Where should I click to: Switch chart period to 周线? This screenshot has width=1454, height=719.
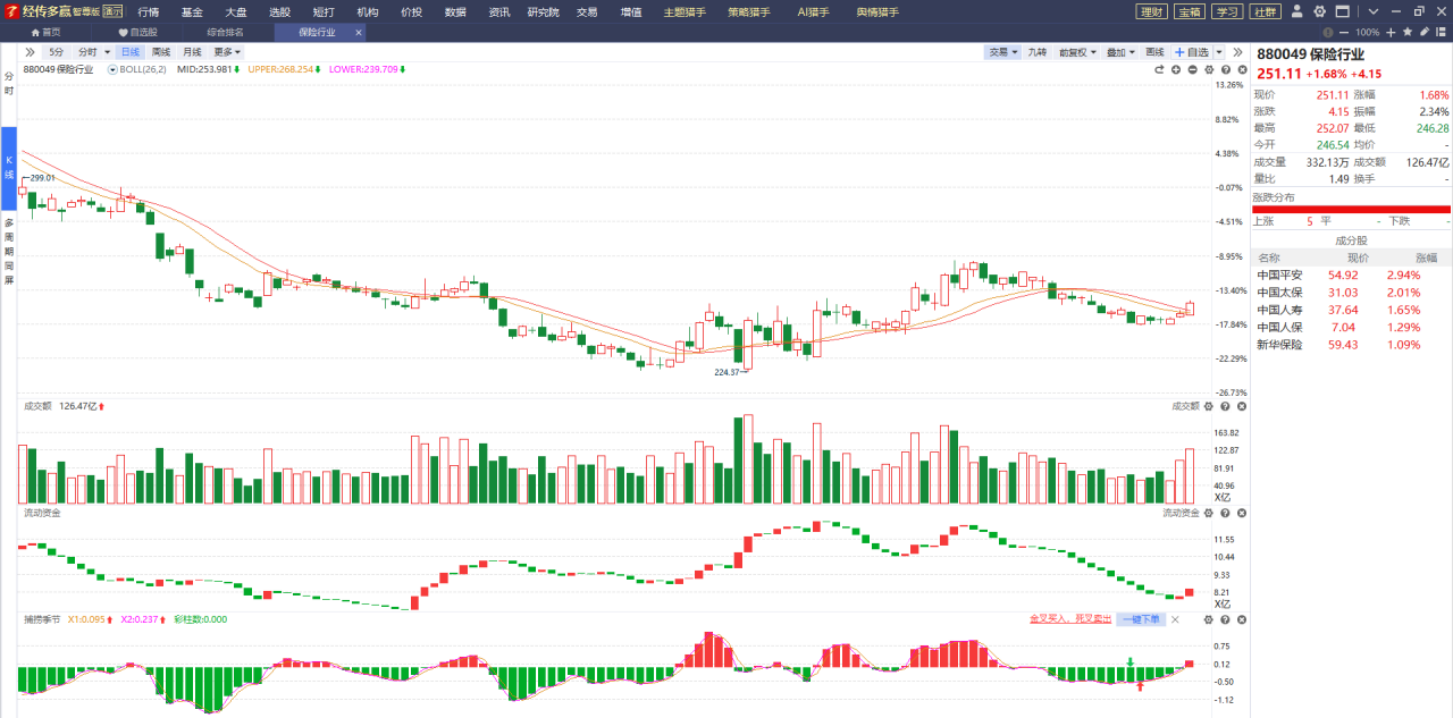click(161, 52)
